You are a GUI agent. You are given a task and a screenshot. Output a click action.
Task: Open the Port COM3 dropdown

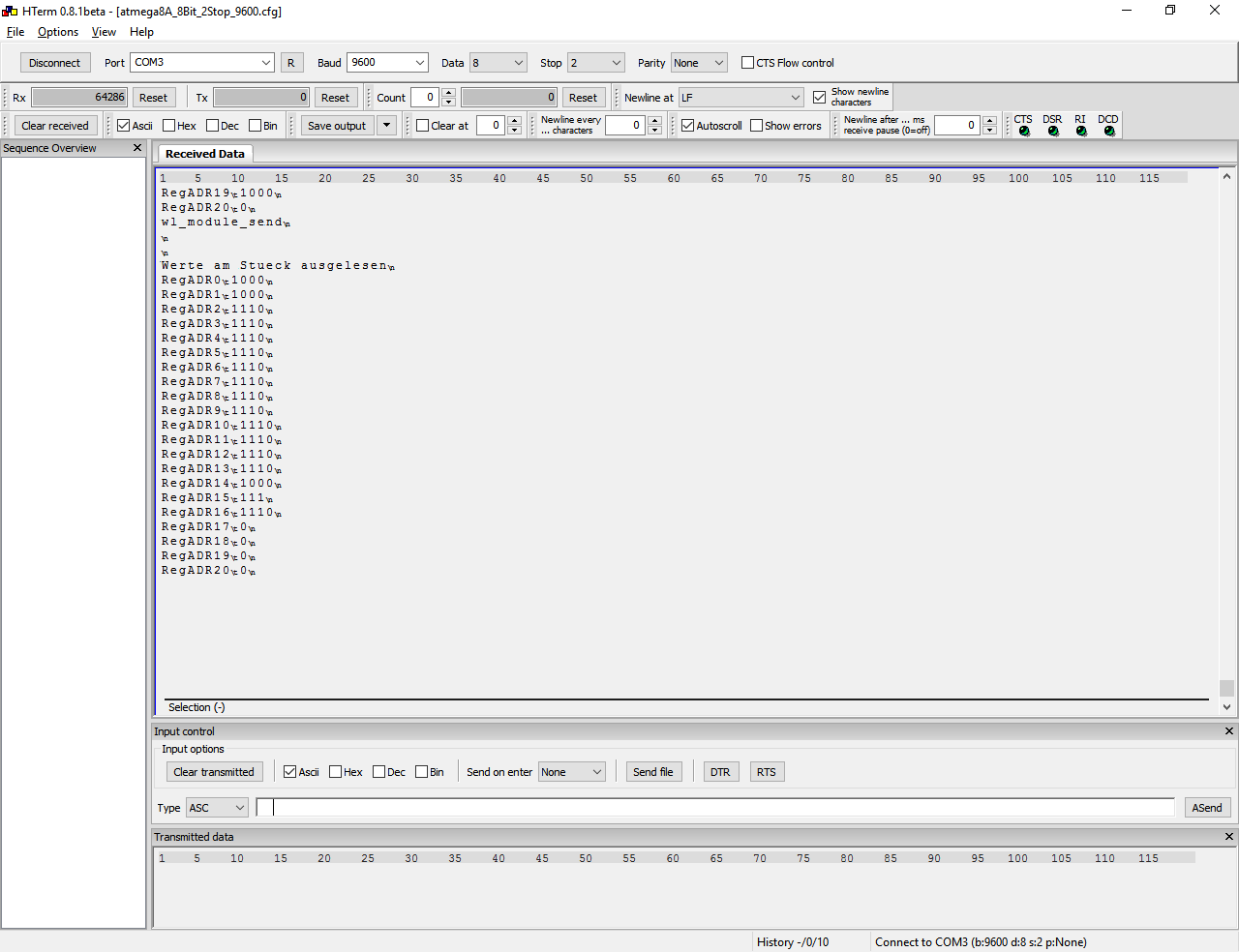[x=202, y=63]
